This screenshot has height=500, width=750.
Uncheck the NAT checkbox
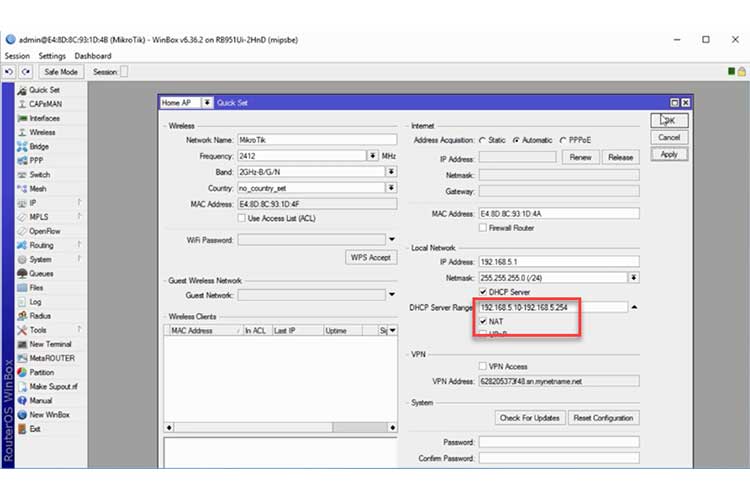point(484,323)
